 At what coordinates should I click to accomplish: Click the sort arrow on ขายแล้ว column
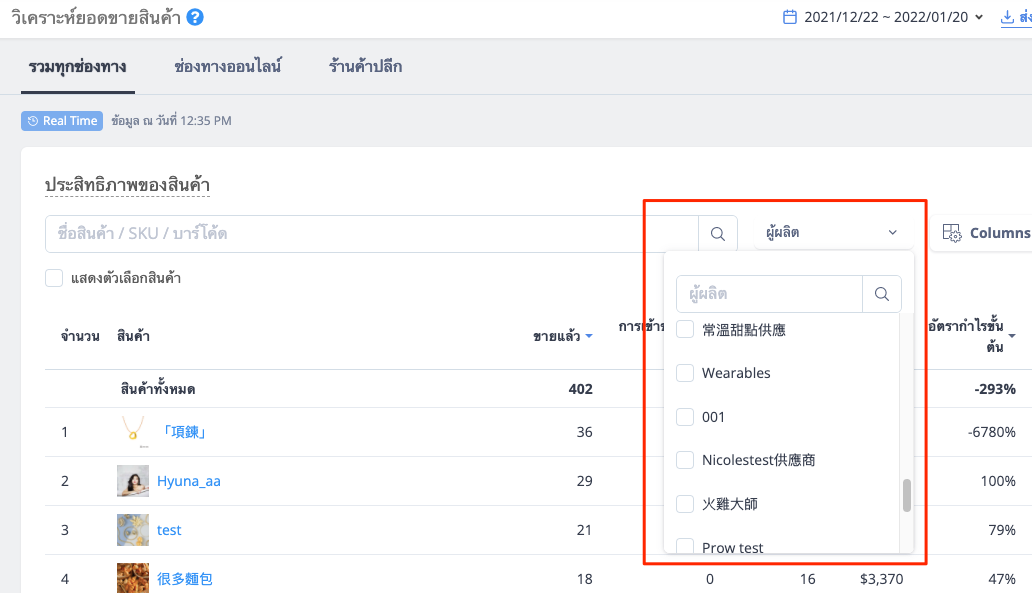pyautogui.click(x=589, y=336)
